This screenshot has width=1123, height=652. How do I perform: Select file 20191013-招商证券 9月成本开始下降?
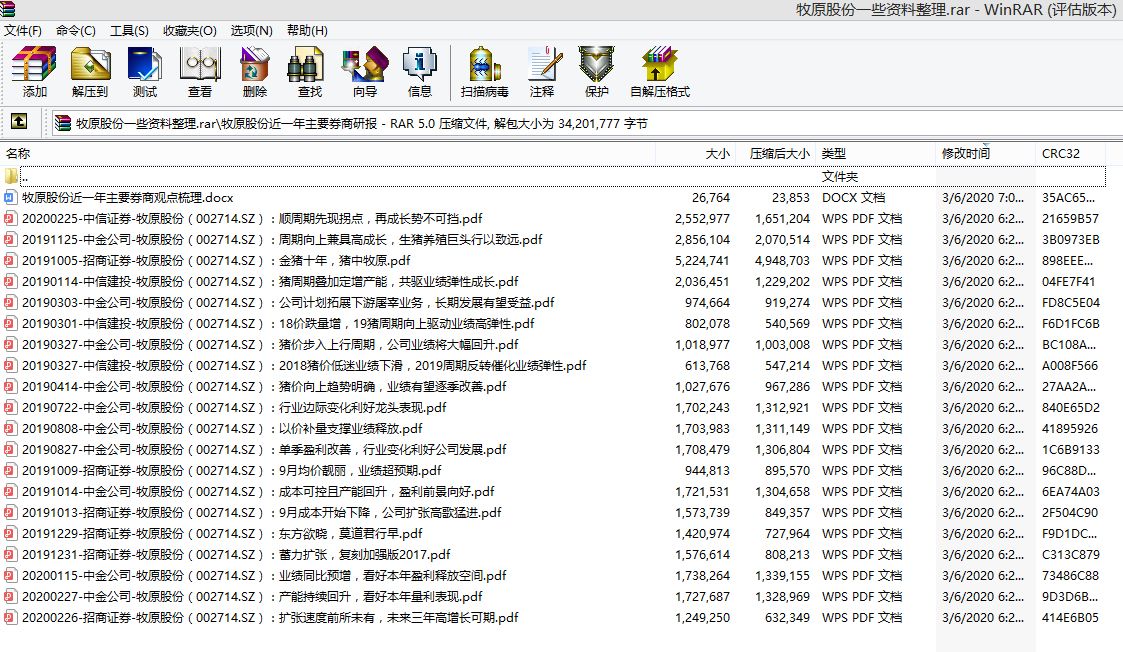[261, 513]
